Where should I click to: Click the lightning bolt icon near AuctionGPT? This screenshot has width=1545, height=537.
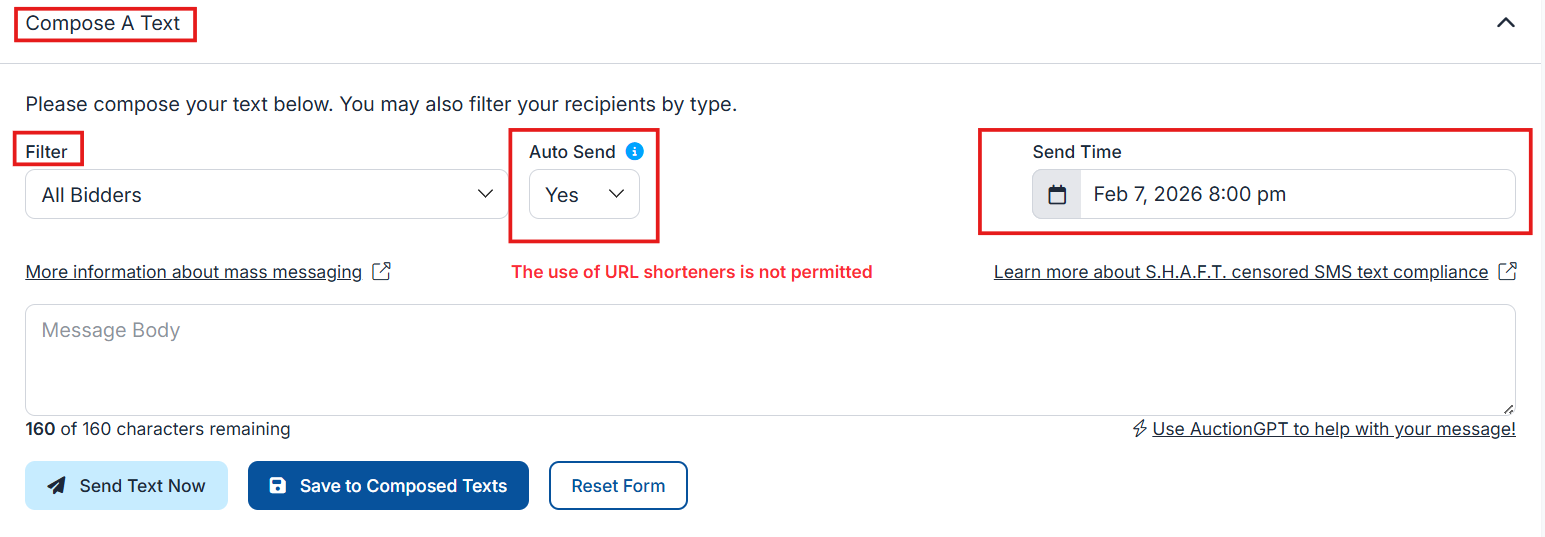[x=1139, y=429]
